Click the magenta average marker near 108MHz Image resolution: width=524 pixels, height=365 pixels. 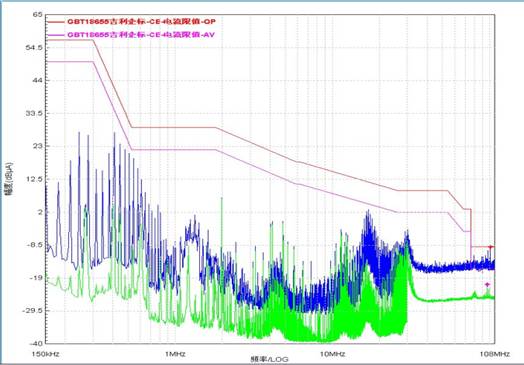pos(487,284)
